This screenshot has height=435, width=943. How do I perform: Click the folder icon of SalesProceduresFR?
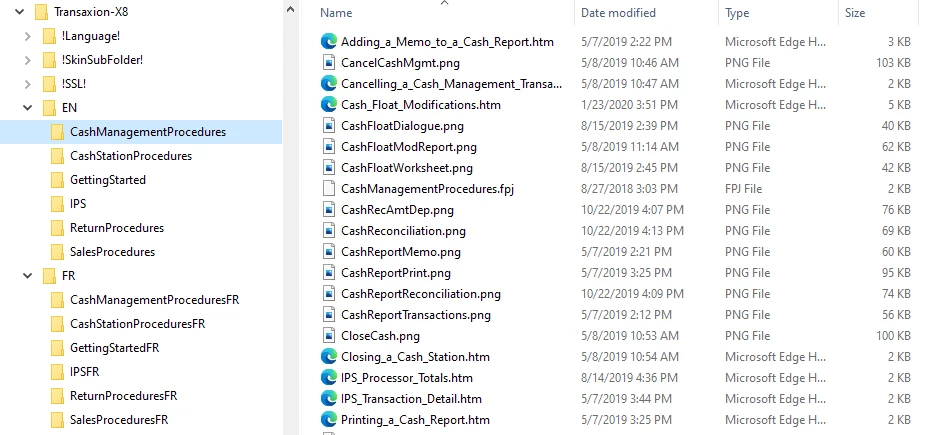point(57,420)
